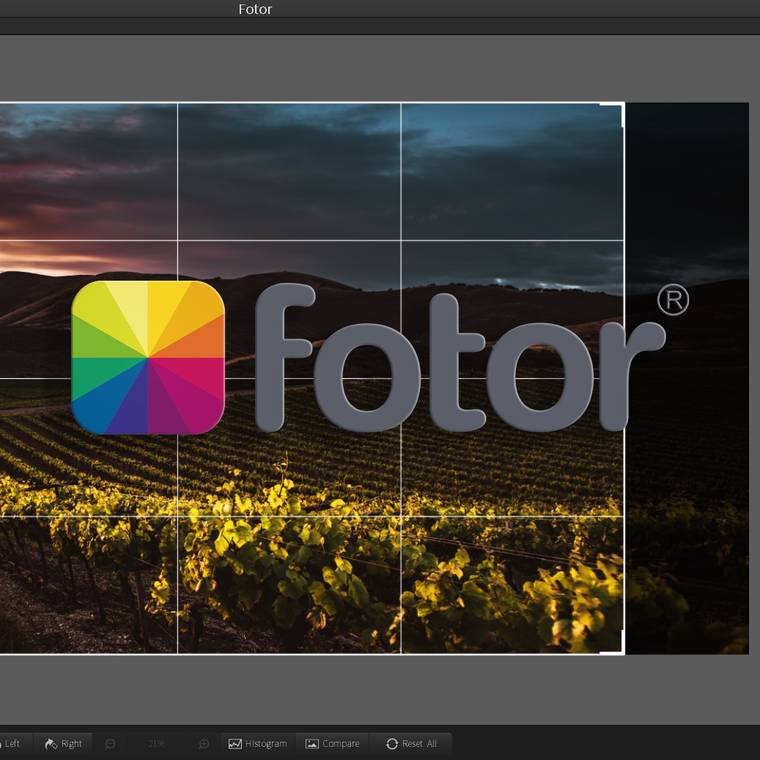This screenshot has width=760, height=760.
Task: Click the 21% zoom level indicator
Action: pyautogui.click(x=156, y=743)
